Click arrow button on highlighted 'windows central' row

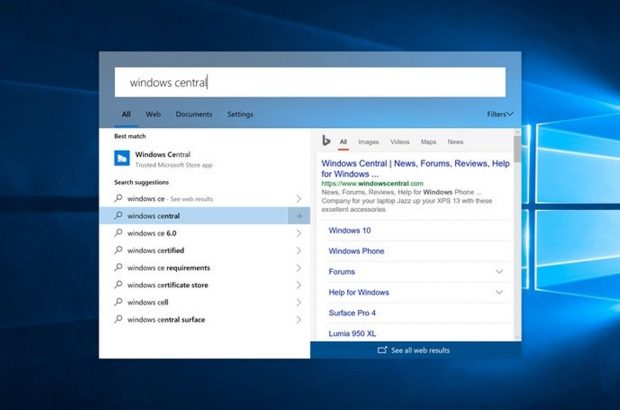click(299, 216)
